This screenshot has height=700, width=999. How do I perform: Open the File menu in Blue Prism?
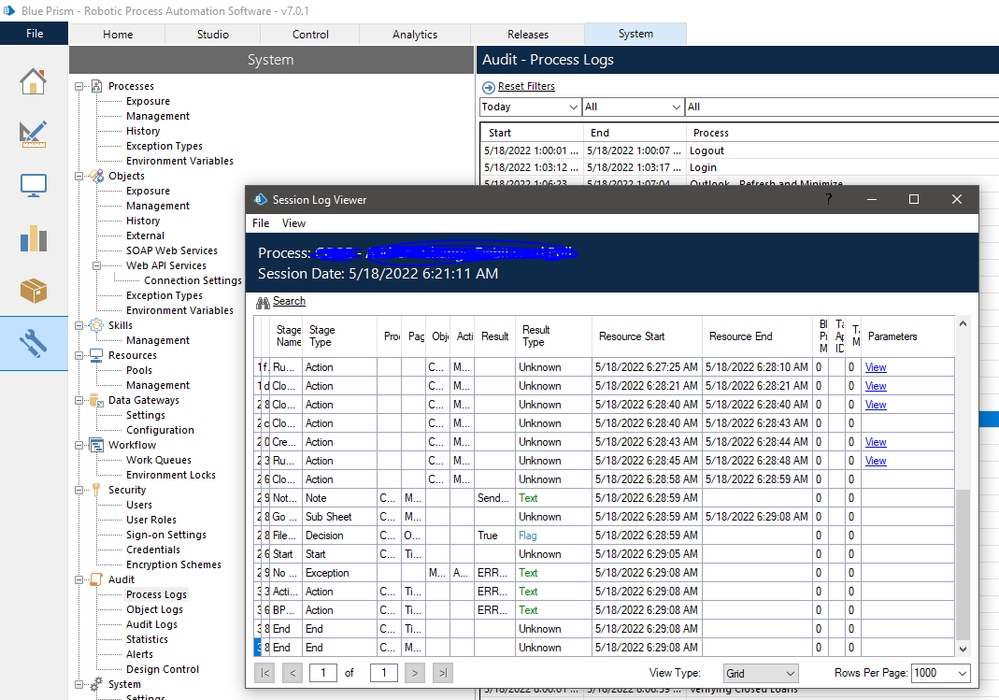[x=34, y=34]
